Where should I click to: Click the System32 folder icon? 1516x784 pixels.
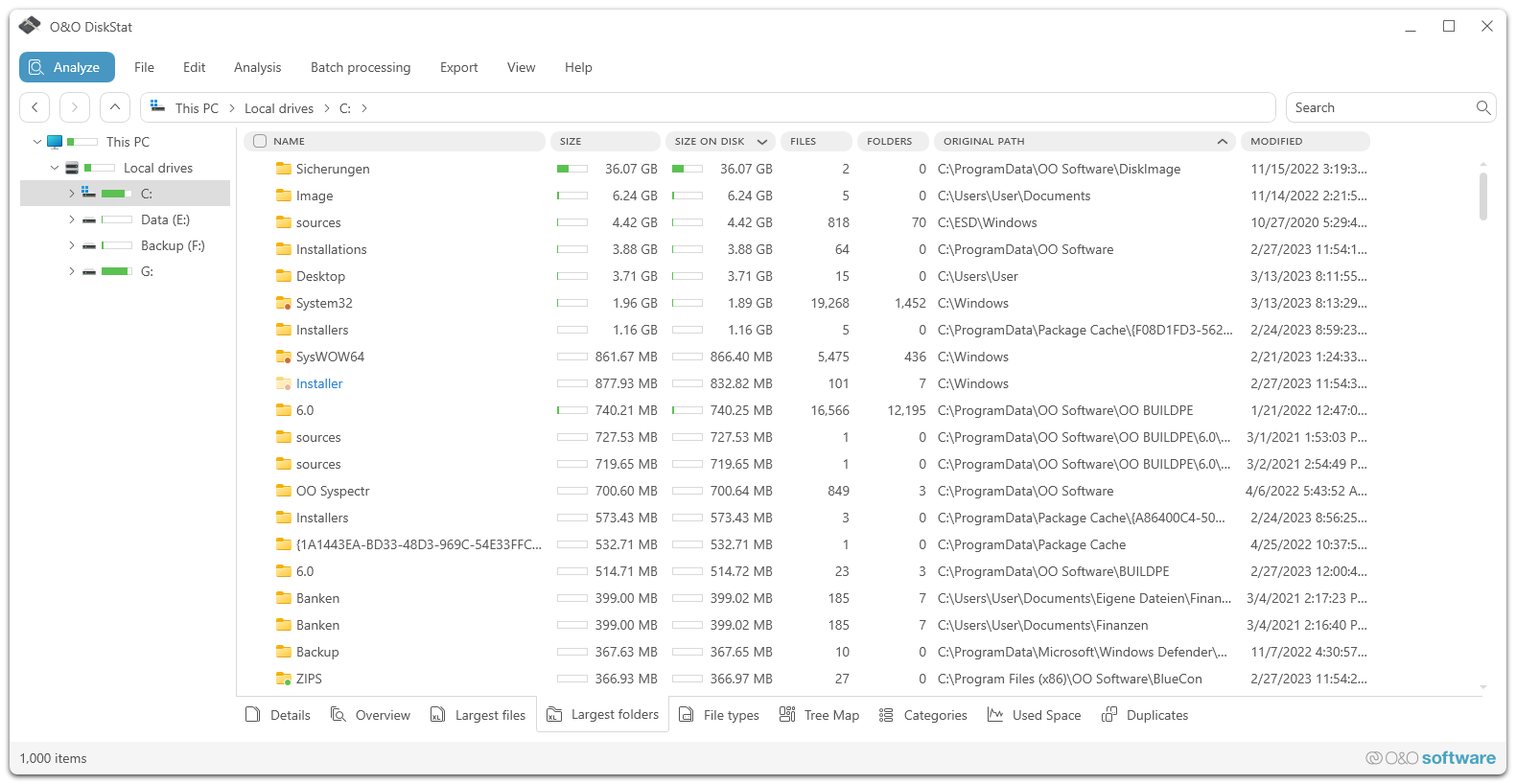pyautogui.click(x=284, y=303)
